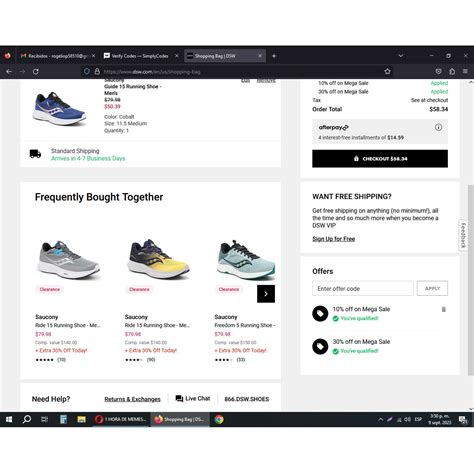The width and height of the screenshot is (474, 474).
Task: Open the Firefox hamburger menu
Action: (465, 71)
